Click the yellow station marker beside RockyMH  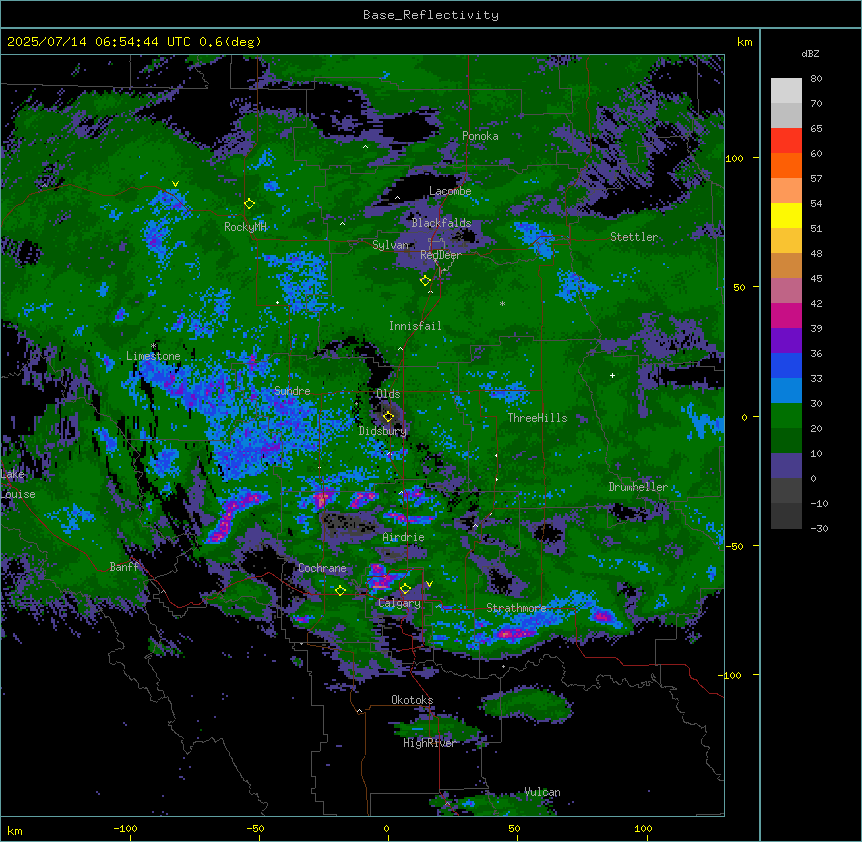pyautogui.click(x=249, y=203)
